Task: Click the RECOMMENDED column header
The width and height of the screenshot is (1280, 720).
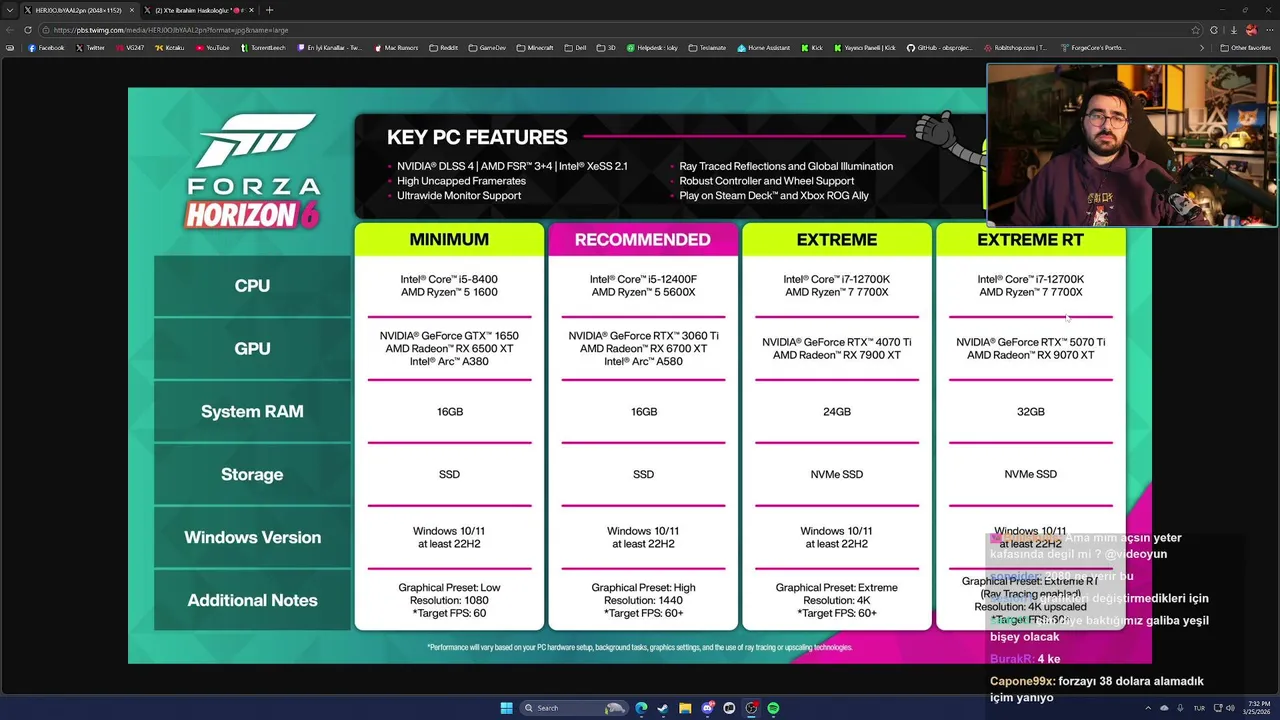Action: 643,240
